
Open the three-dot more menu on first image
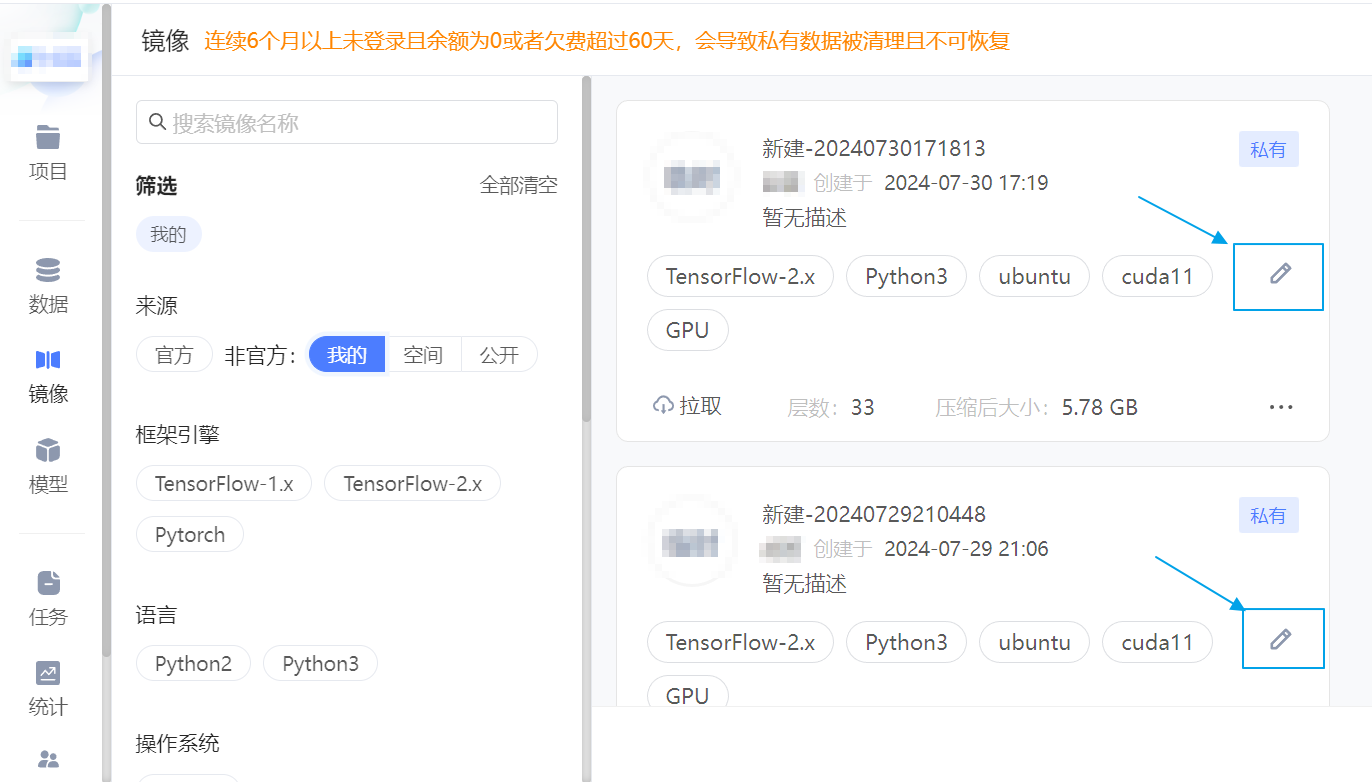[x=1281, y=407]
